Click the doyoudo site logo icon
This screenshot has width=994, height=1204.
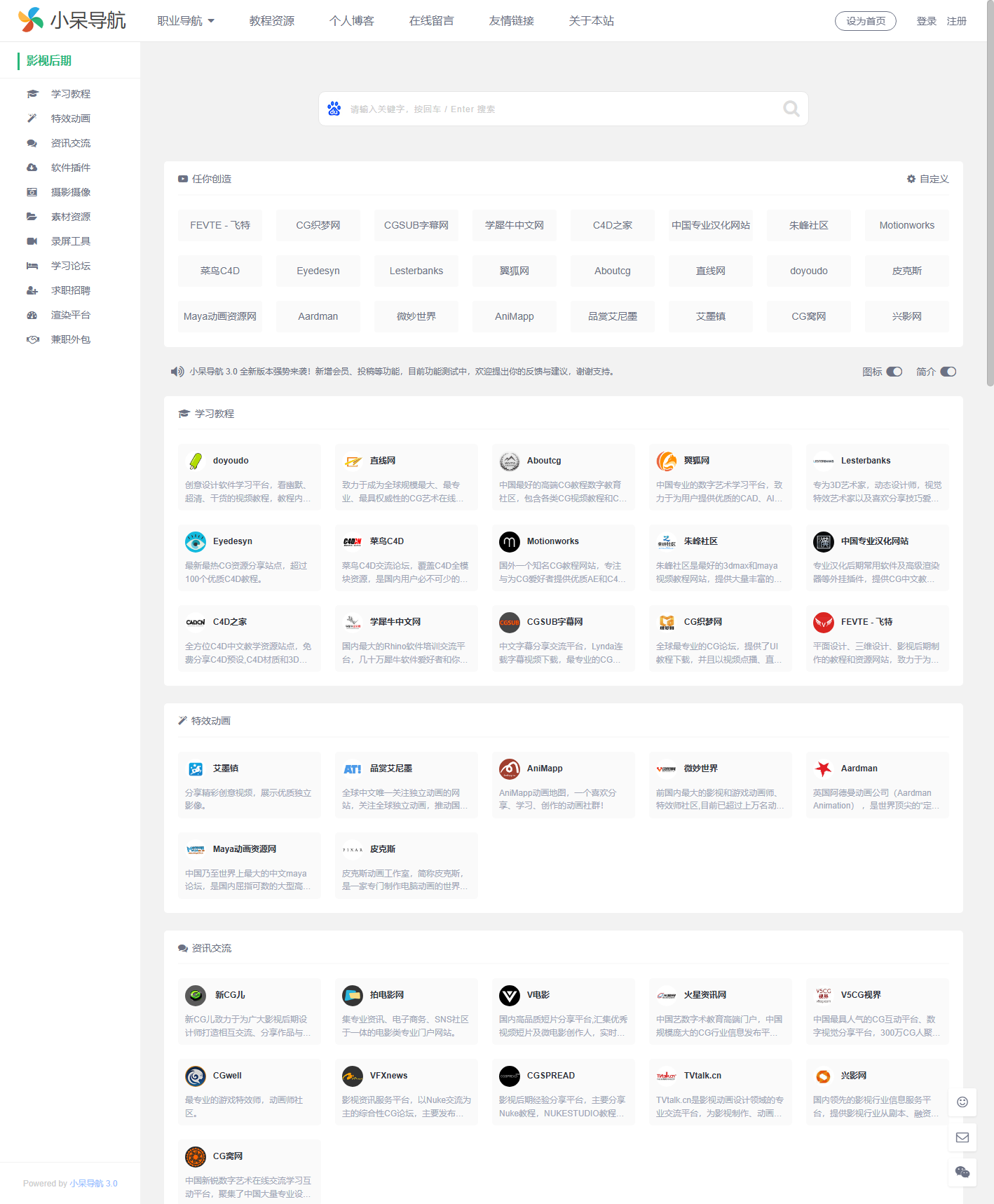tap(196, 461)
